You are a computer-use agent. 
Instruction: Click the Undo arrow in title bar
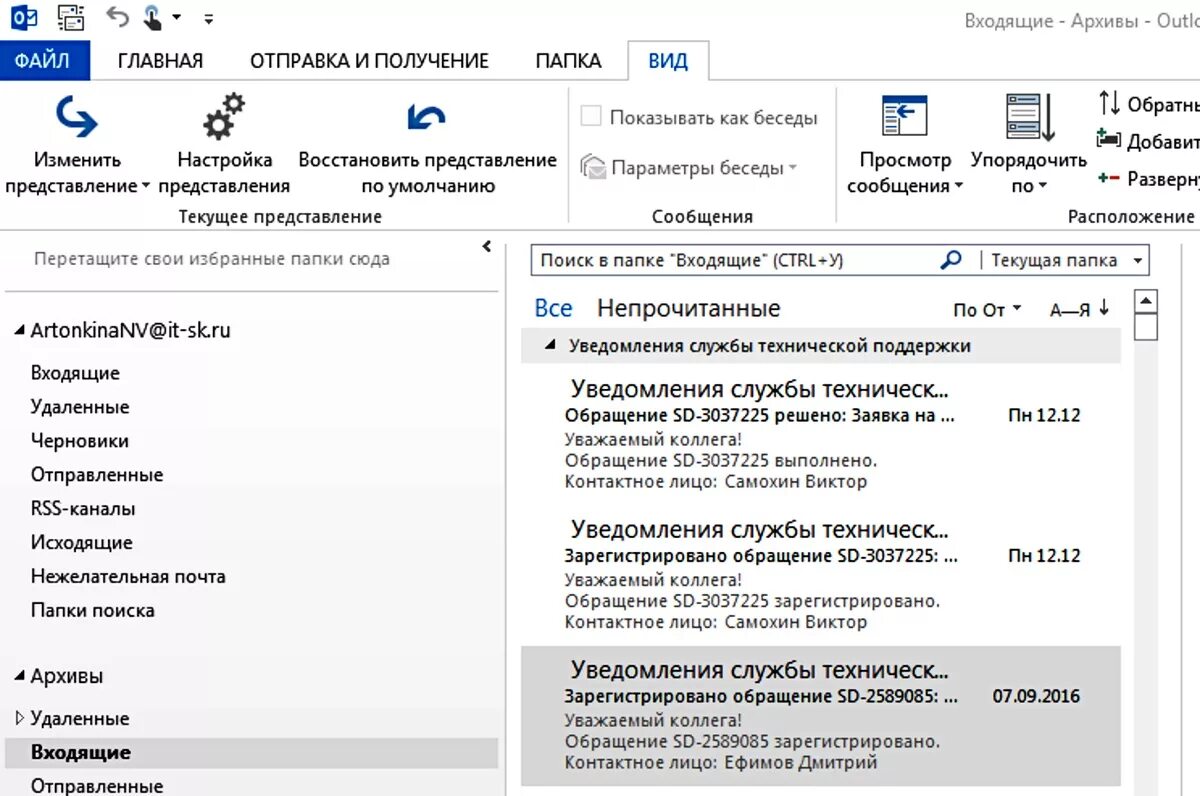click(x=117, y=17)
